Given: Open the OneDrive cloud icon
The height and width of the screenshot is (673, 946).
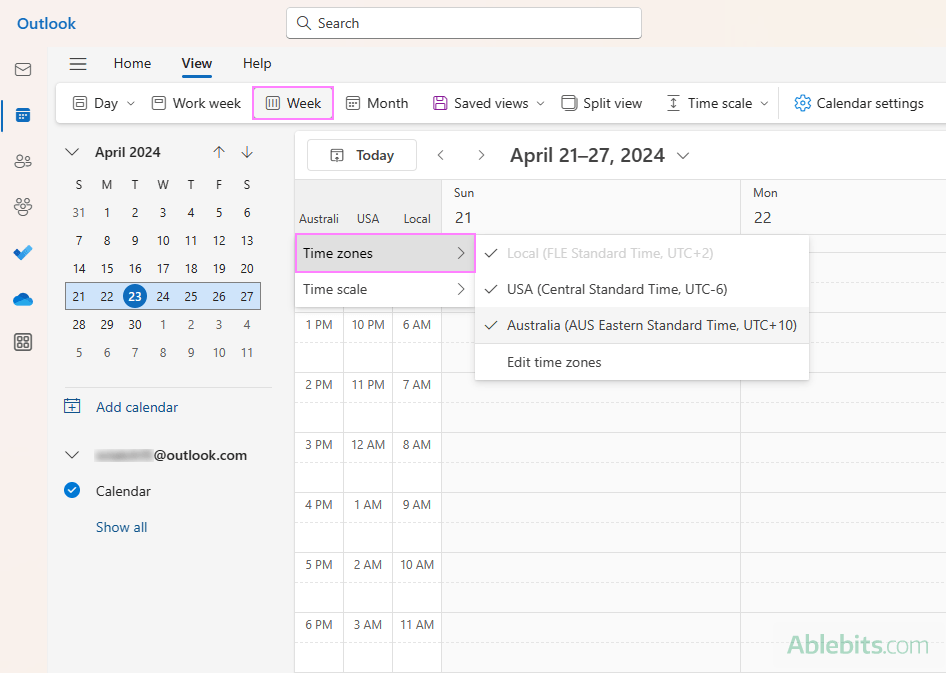Looking at the screenshot, I should (x=23, y=299).
